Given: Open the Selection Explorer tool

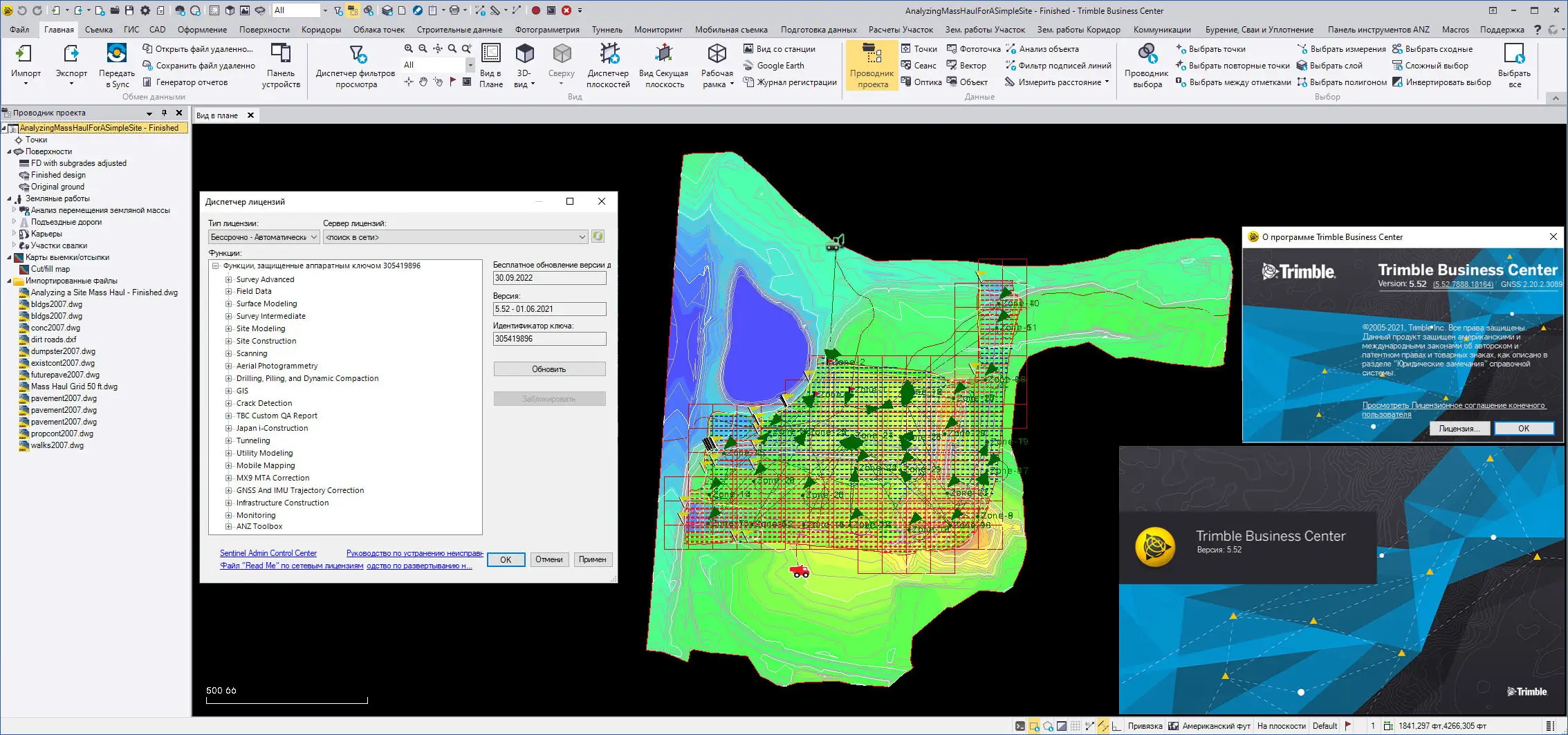Looking at the screenshot, I should coord(1147,64).
